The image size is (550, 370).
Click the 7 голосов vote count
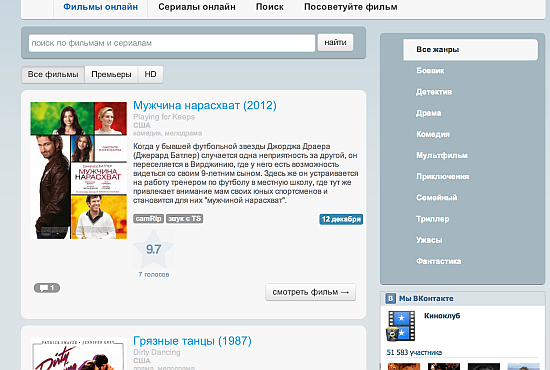(x=154, y=275)
